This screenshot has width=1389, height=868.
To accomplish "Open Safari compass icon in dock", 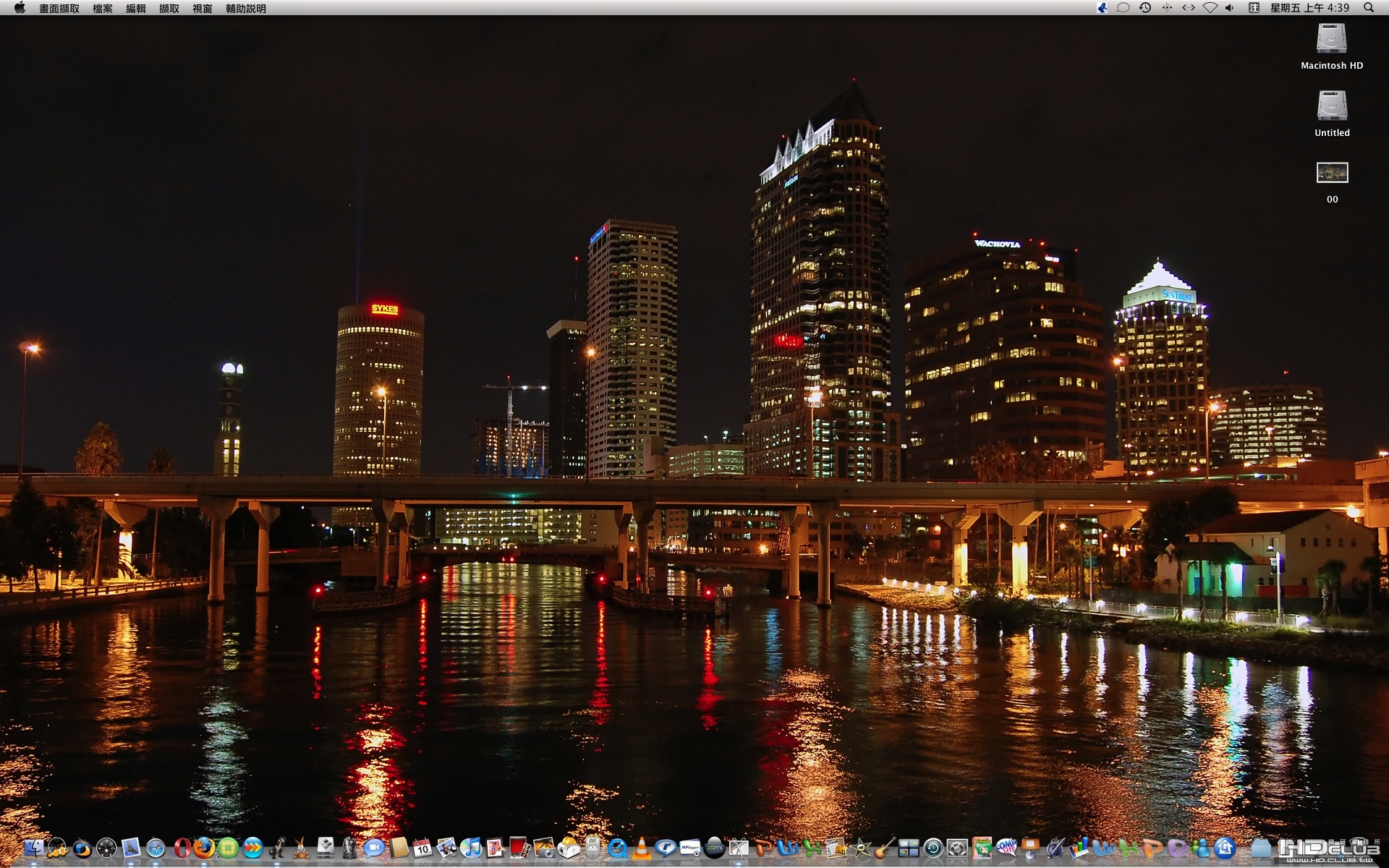I will pyautogui.click(x=156, y=848).
